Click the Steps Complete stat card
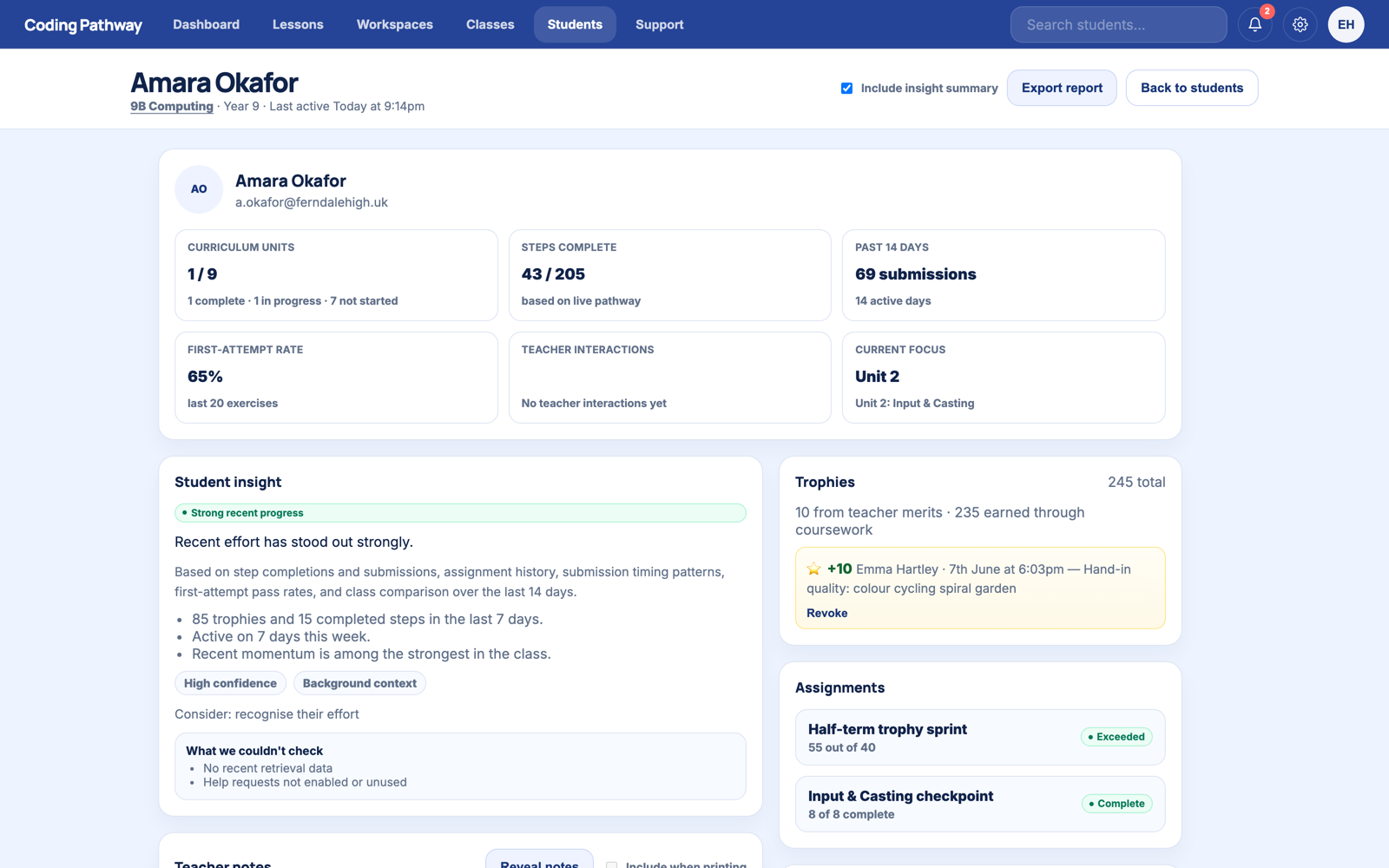 pyautogui.click(x=669, y=275)
